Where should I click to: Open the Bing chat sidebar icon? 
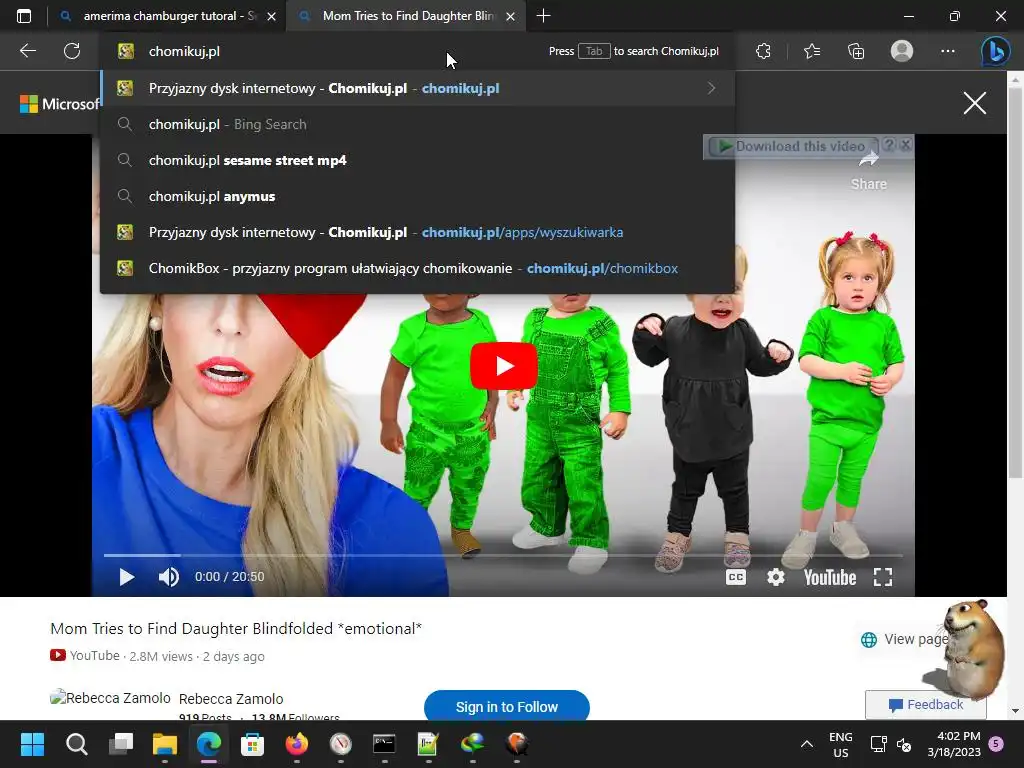click(x=996, y=51)
